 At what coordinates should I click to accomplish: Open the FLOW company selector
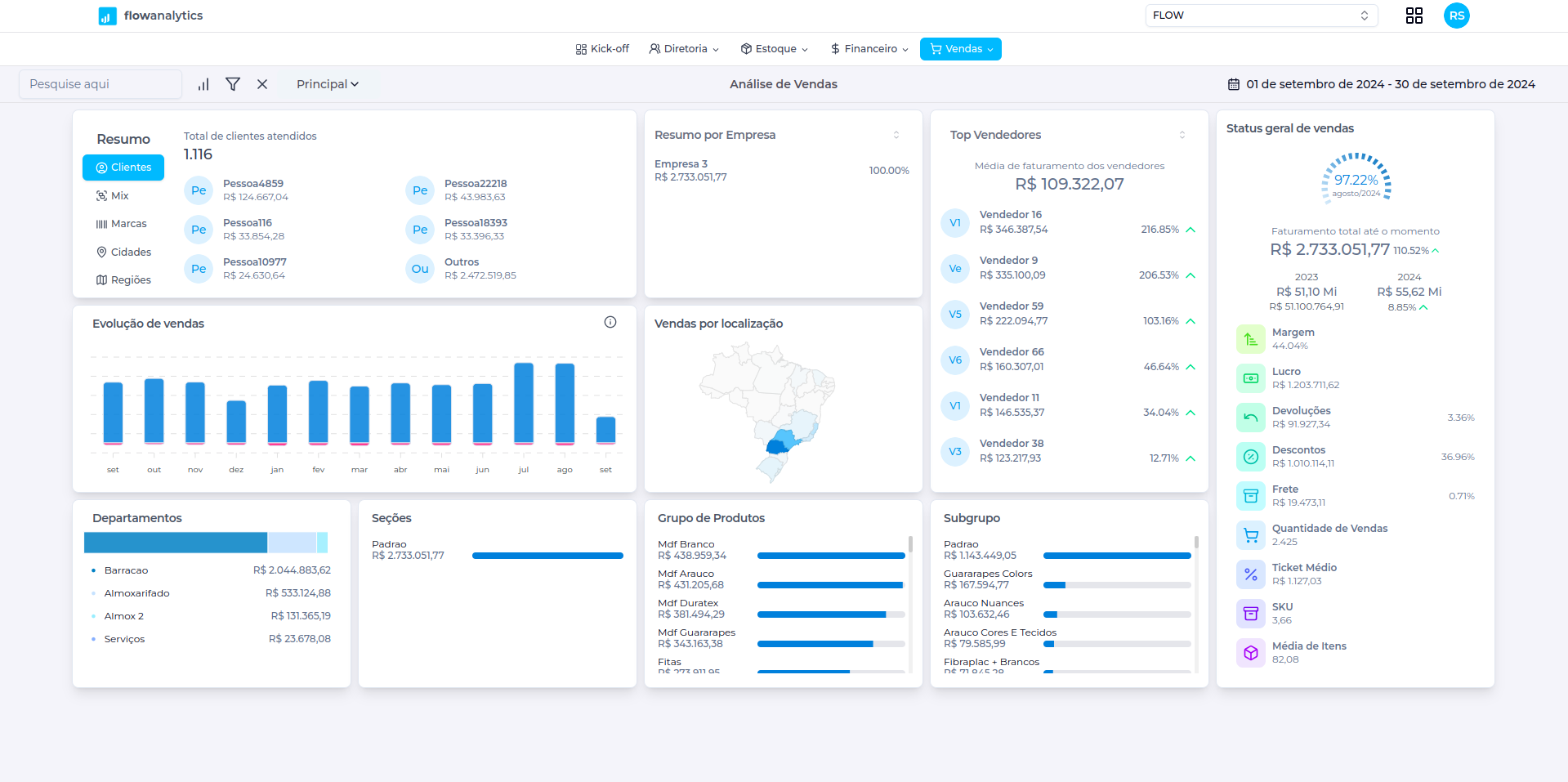pos(1261,16)
